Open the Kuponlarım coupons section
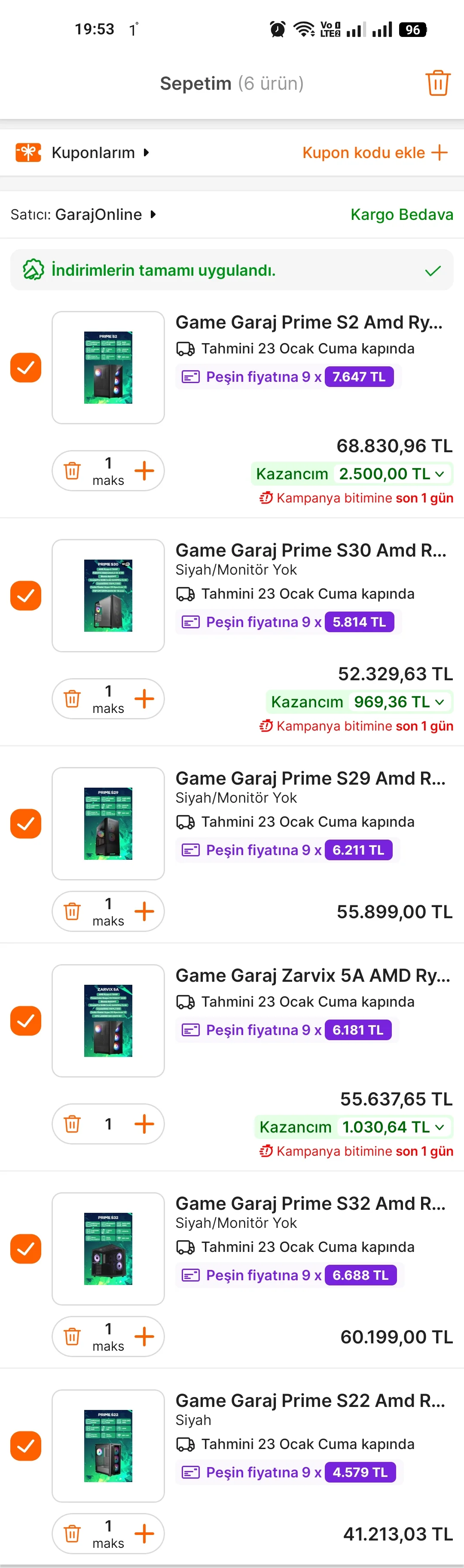This screenshot has width=464, height=1568. 93,152
